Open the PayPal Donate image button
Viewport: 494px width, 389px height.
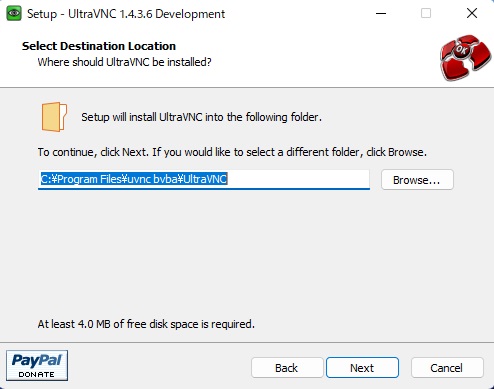point(37,365)
